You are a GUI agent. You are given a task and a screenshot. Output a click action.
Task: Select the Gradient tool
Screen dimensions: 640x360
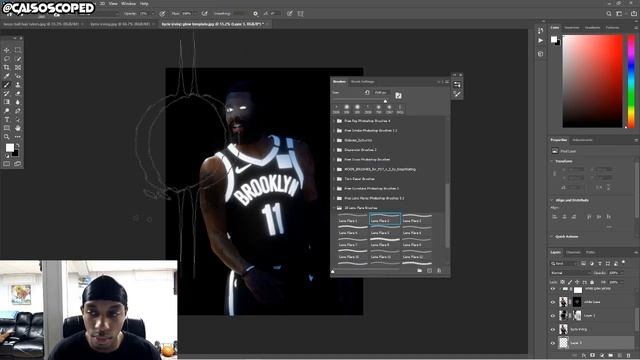pyautogui.click(x=7, y=102)
